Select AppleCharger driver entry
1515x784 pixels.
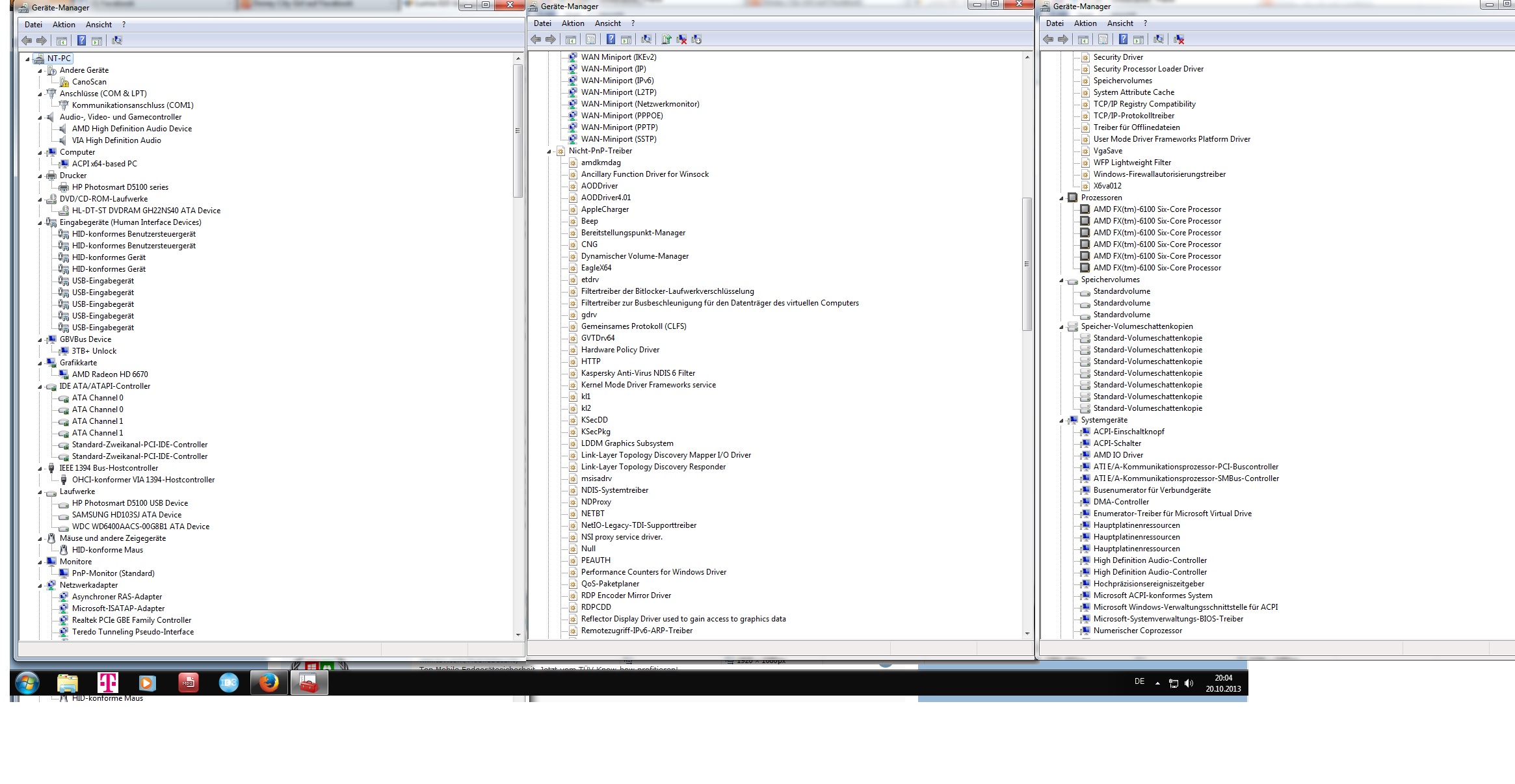(605, 209)
